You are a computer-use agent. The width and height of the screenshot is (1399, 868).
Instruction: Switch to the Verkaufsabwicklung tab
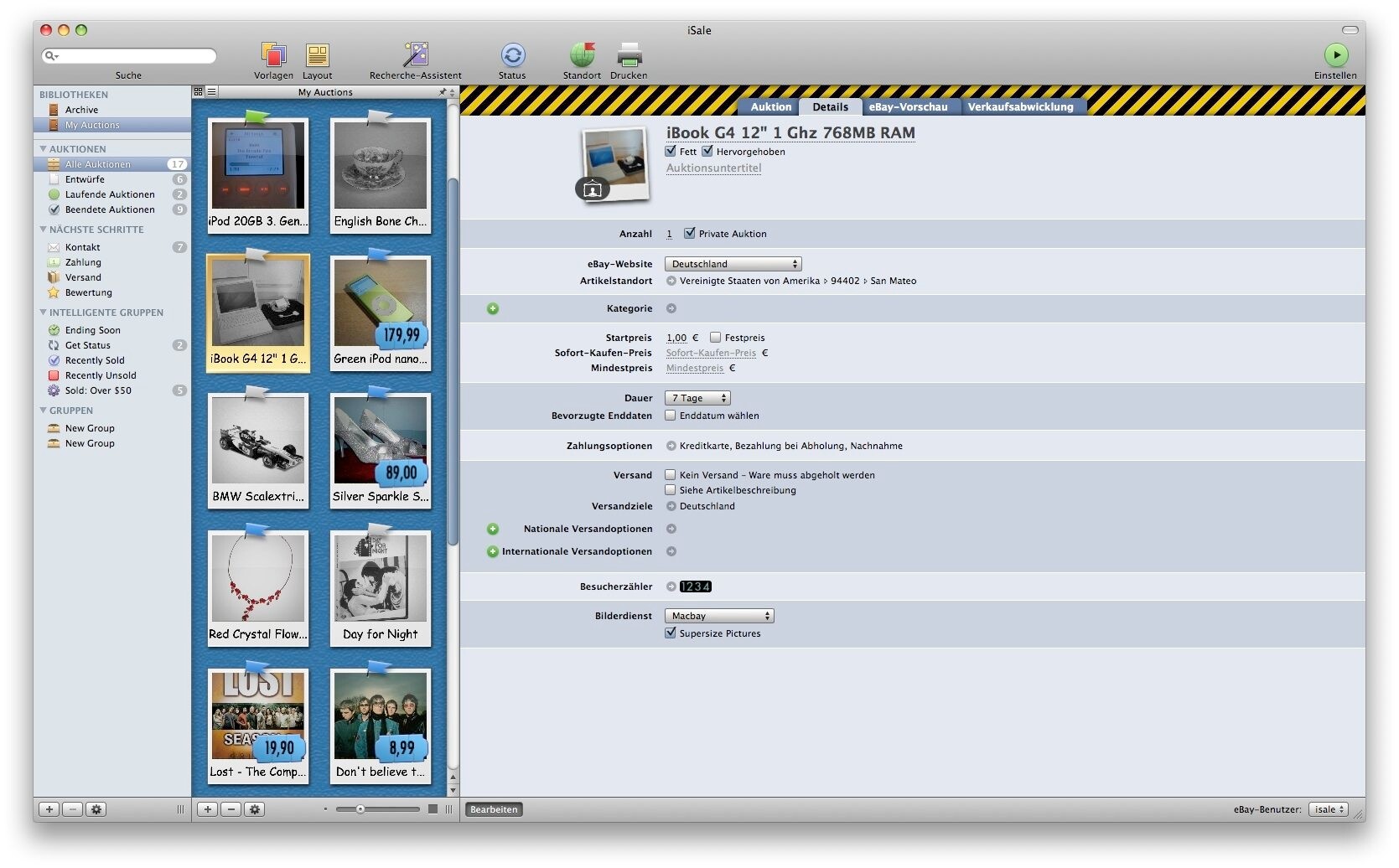click(1020, 106)
